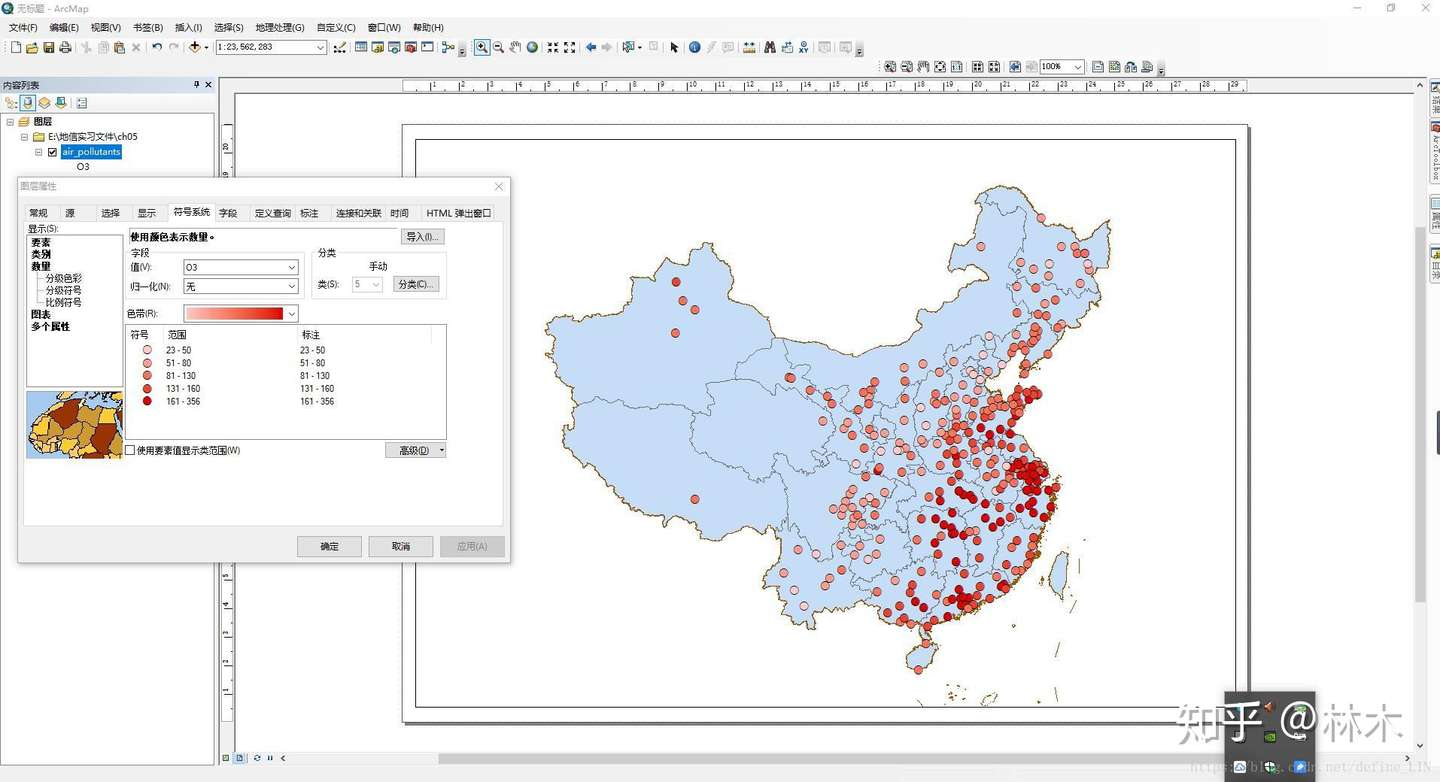The width and height of the screenshot is (1440, 782).
Task: Open the ModelBuilder icon
Action: (x=447, y=47)
